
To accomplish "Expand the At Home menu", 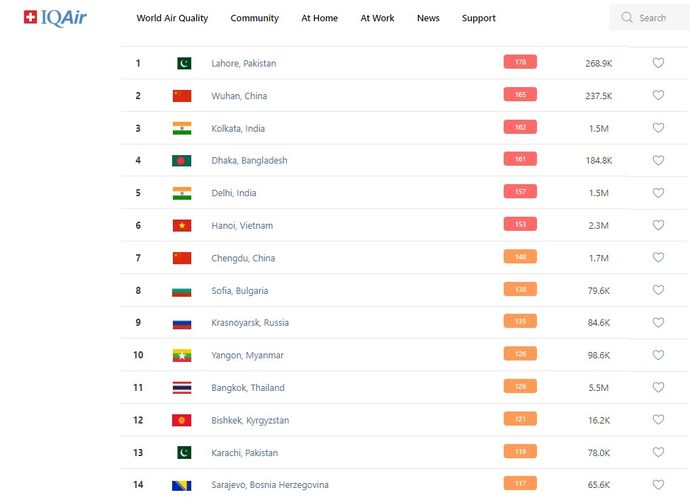I will (x=319, y=18).
